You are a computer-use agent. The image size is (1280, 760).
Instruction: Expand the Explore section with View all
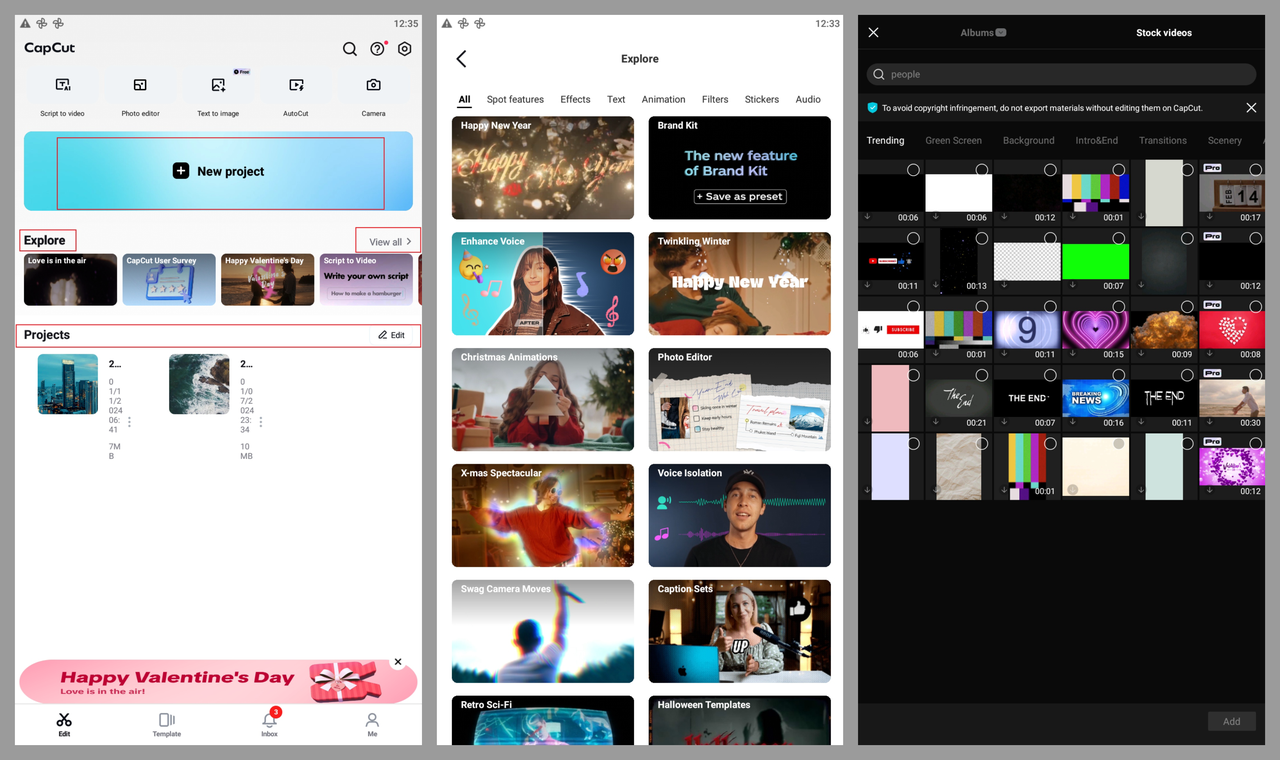(387, 241)
